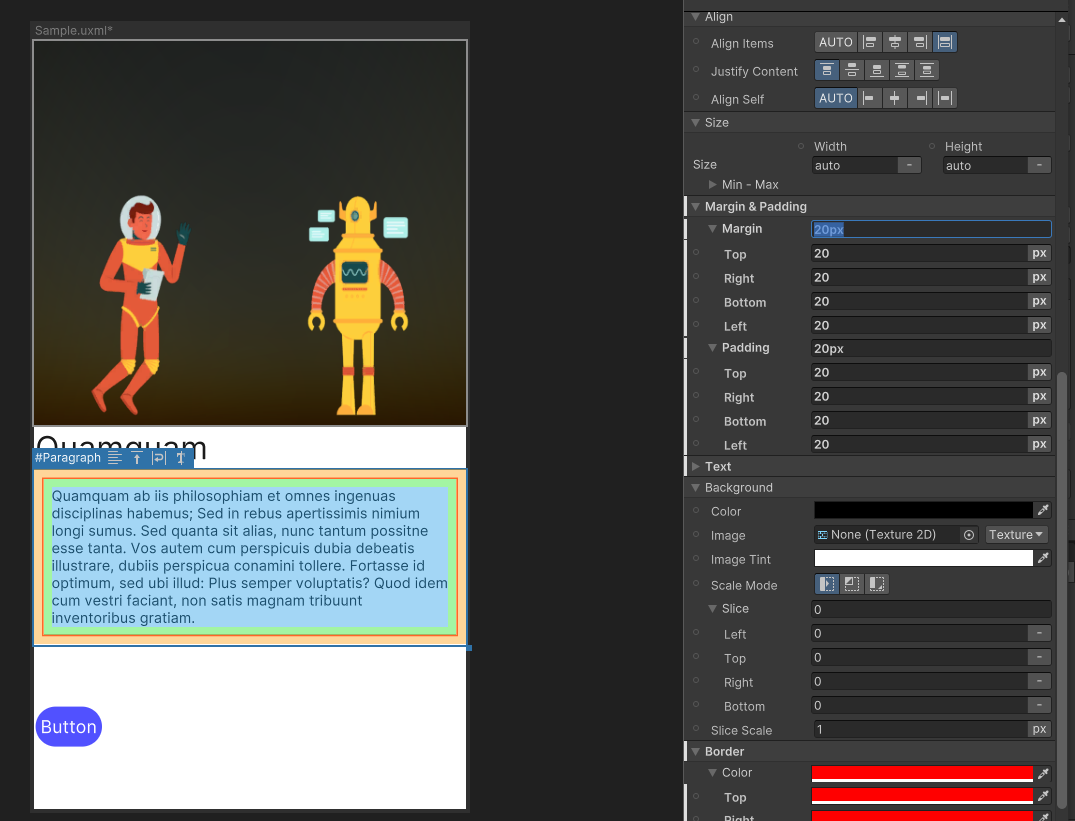Set Justify Content to space-between
Image resolution: width=1075 pixels, height=821 pixels.
pyautogui.click(x=902, y=71)
